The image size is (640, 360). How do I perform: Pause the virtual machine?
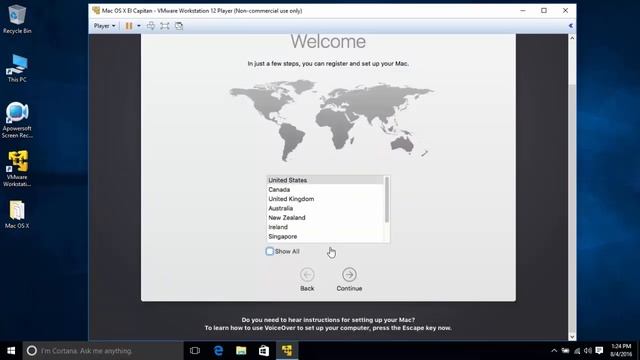[129, 26]
